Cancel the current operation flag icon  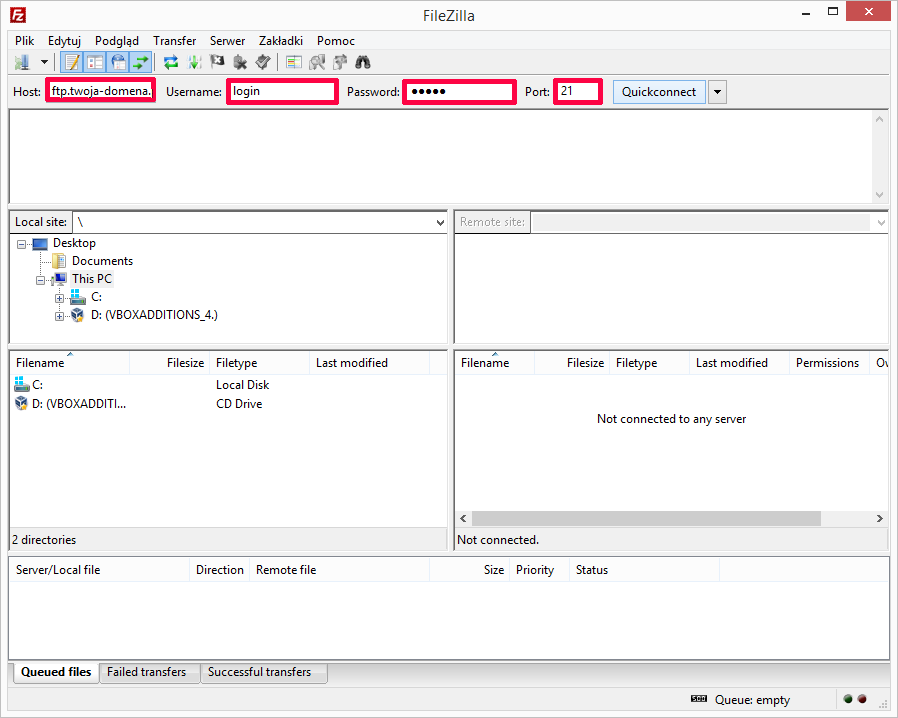coord(217,62)
